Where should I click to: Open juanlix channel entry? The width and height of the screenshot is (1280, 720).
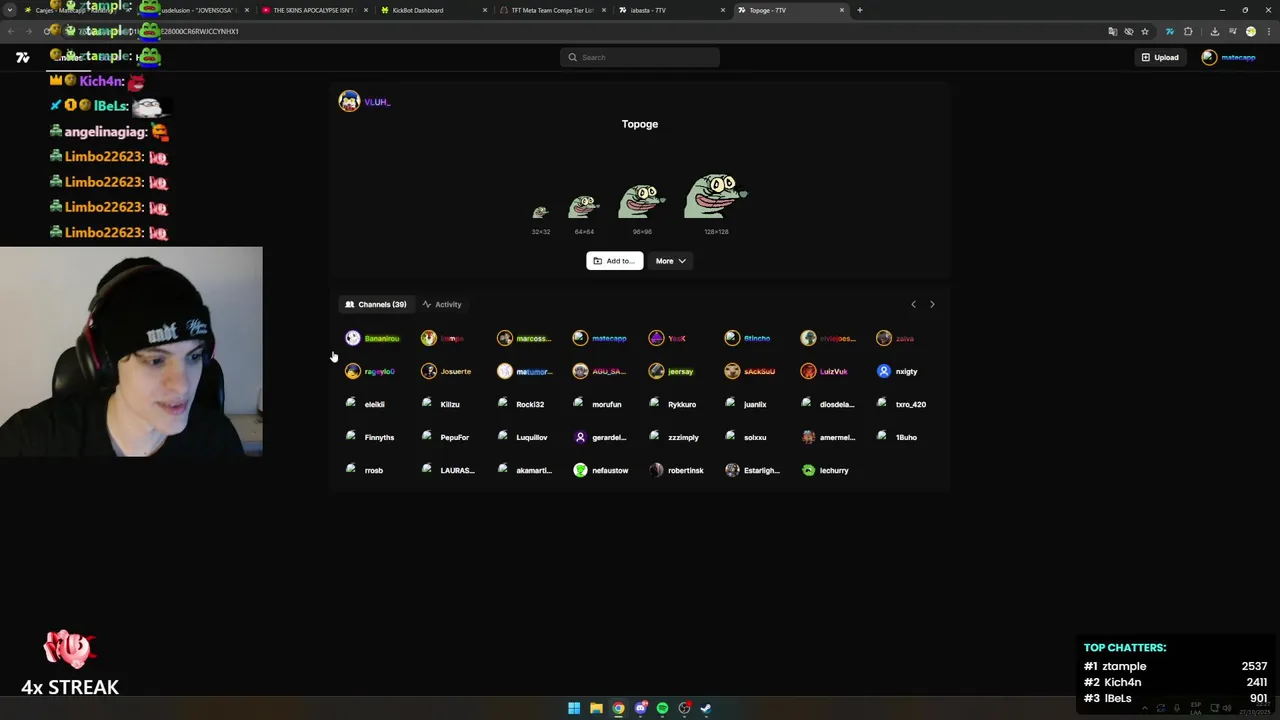[x=746, y=404]
